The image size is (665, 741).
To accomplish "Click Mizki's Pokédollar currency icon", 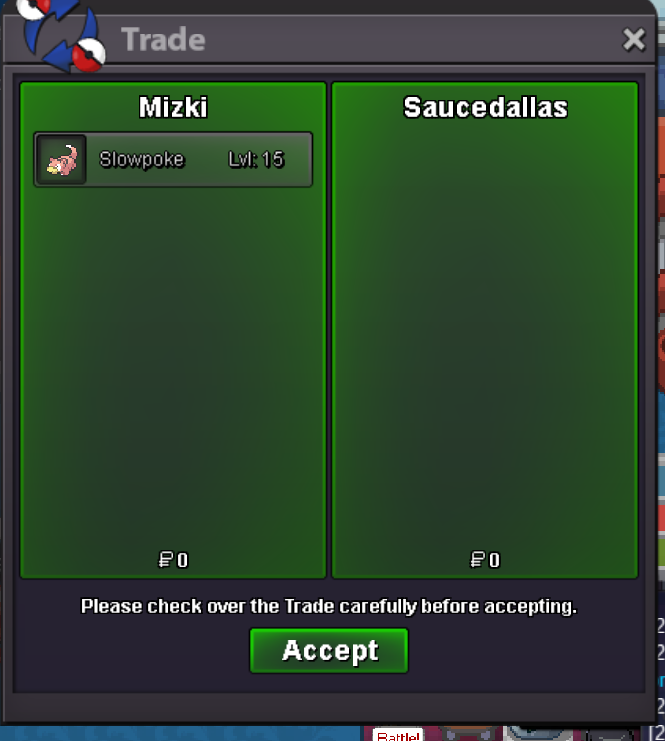I will pos(165,560).
